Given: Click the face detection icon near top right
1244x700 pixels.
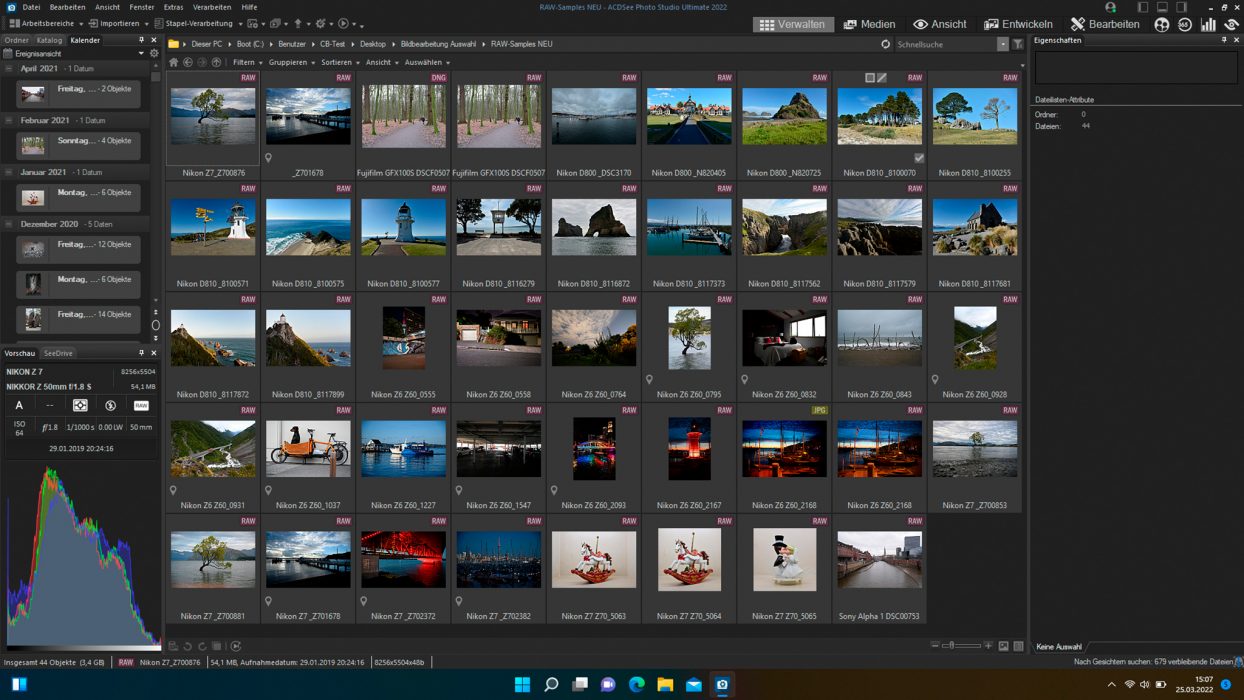Looking at the screenshot, I should point(1162,24).
